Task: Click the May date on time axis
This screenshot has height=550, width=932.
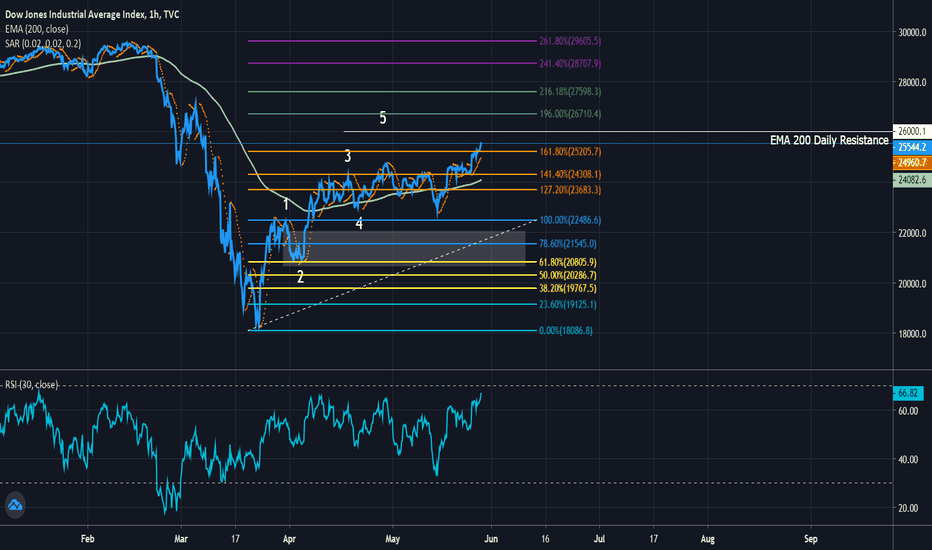Action: coord(392,539)
